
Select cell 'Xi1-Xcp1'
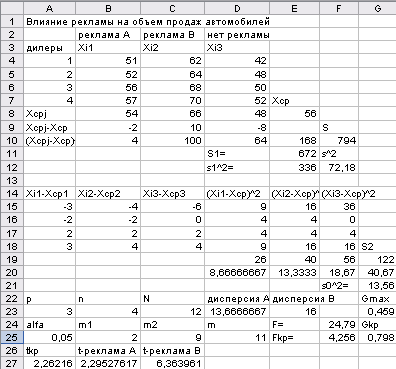coord(50,193)
